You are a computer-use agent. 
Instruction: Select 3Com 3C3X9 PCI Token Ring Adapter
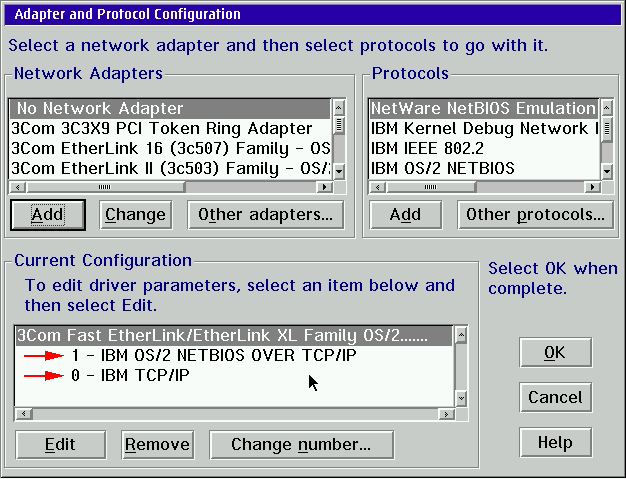(x=170, y=129)
